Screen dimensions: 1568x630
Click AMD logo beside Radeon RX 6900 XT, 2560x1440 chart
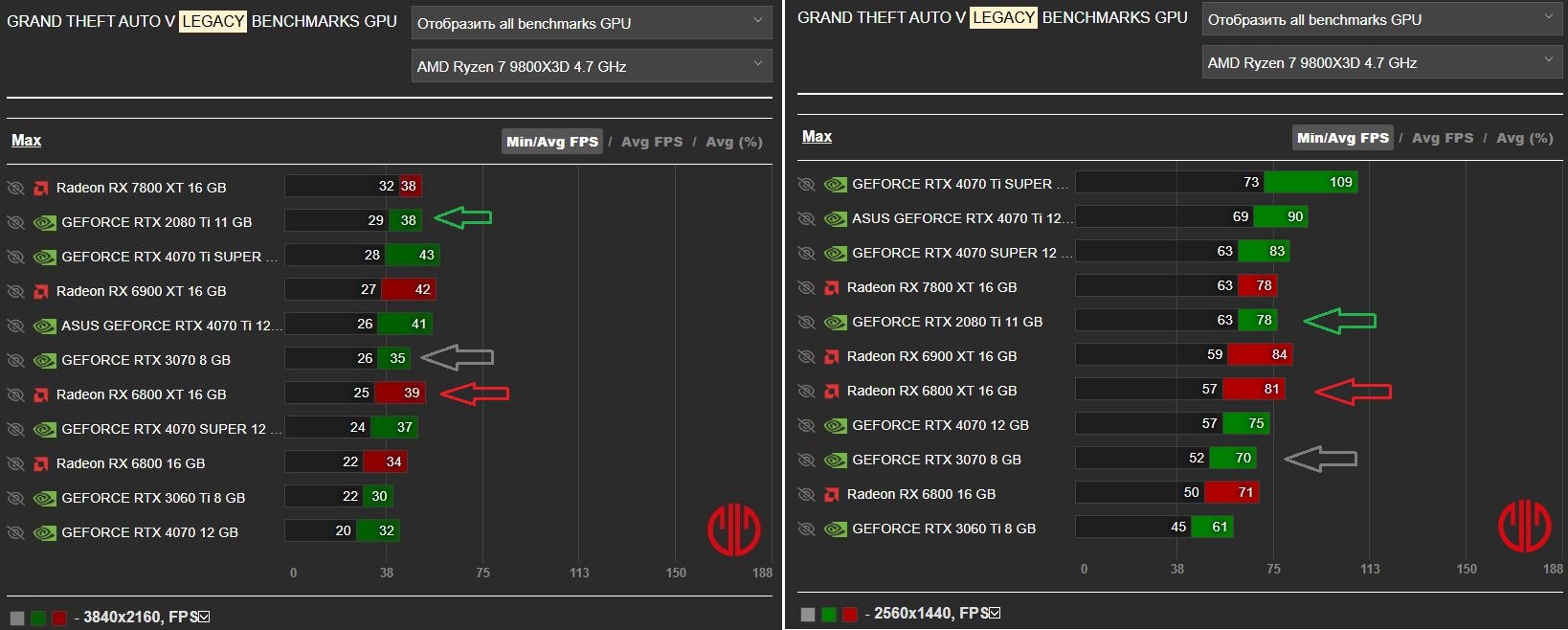click(x=832, y=356)
